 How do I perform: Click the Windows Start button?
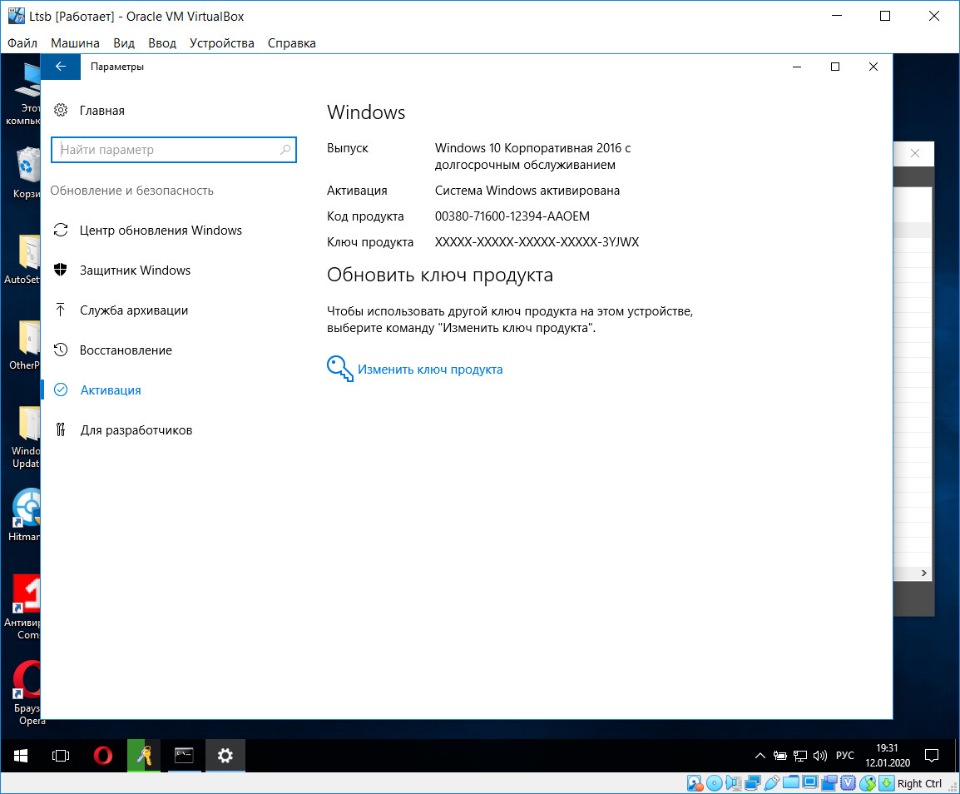coord(20,755)
